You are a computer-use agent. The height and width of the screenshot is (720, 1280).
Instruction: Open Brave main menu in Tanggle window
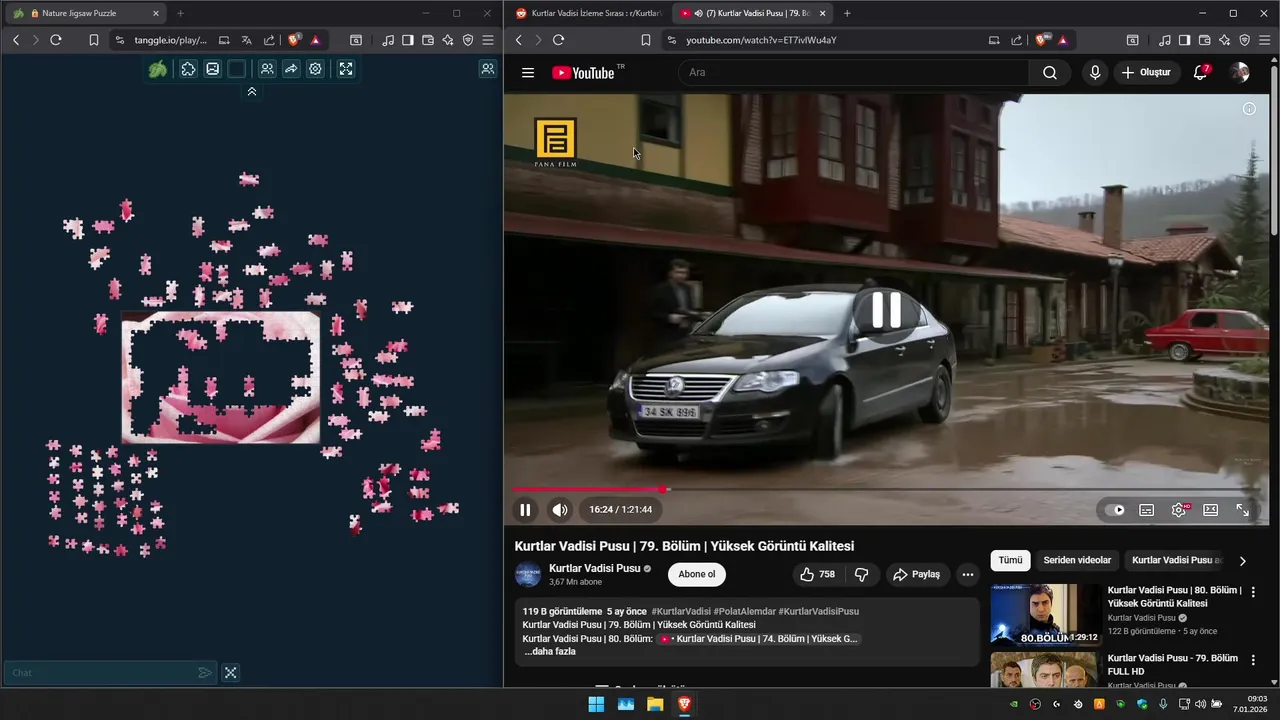tap(488, 40)
